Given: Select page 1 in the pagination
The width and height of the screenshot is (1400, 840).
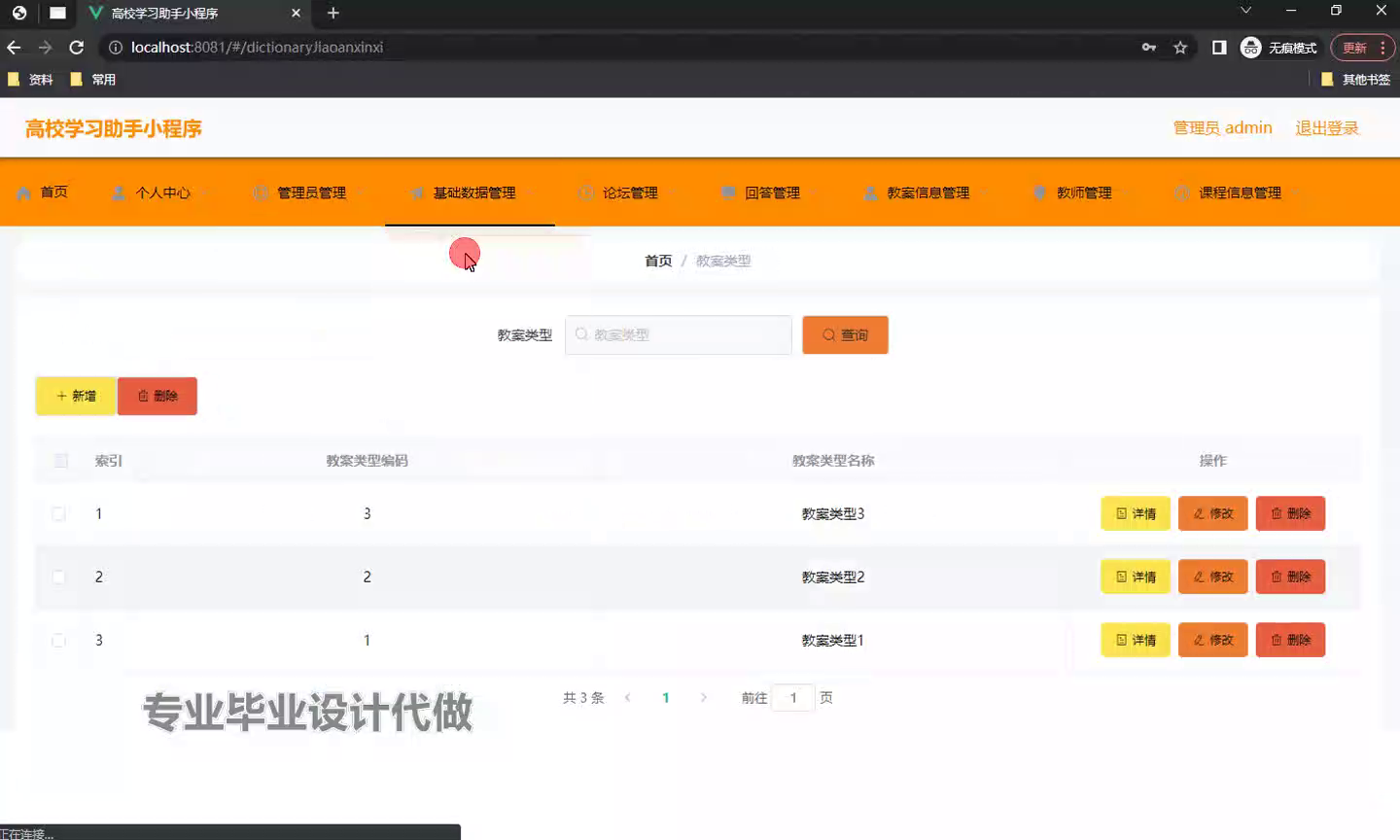Looking at the screenshot, I should pos(666,697).
